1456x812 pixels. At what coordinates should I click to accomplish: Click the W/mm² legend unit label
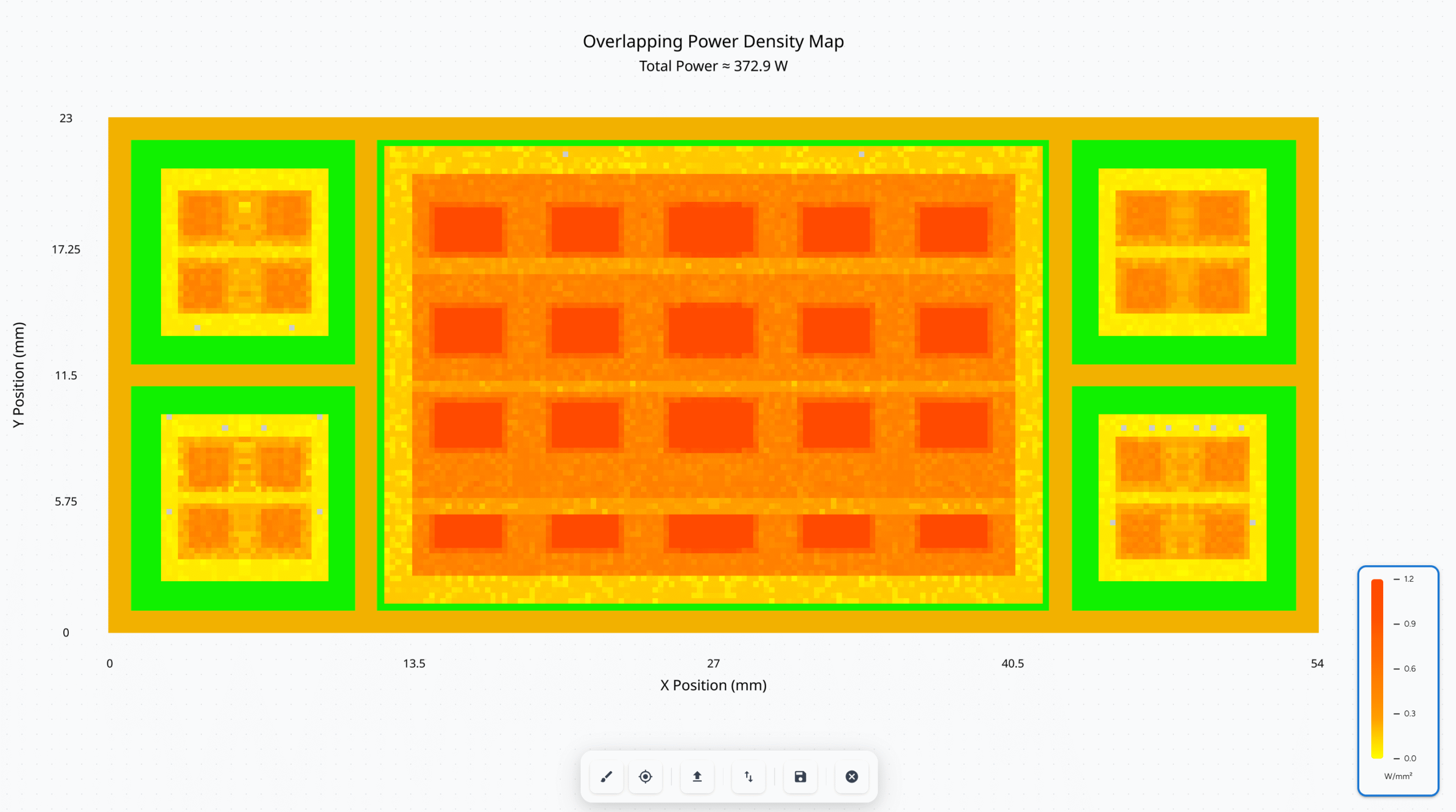(x=1397, y=776)
